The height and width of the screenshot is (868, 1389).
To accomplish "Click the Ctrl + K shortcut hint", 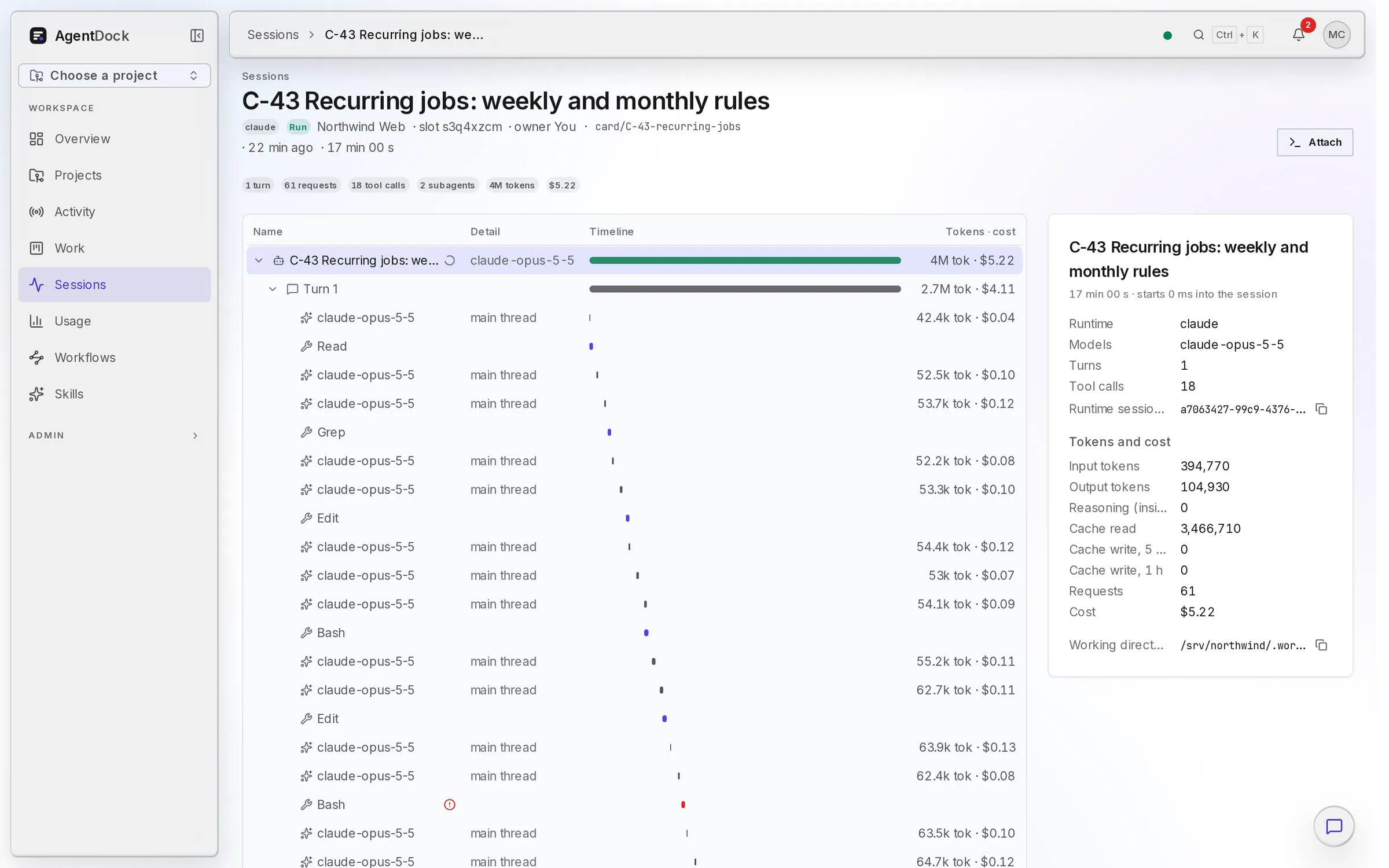I will (x=1238, y=35).
